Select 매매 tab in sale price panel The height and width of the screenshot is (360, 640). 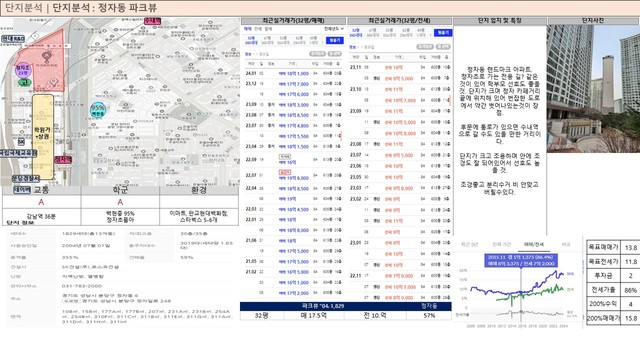pyautogui.click(x=248, y=29)
